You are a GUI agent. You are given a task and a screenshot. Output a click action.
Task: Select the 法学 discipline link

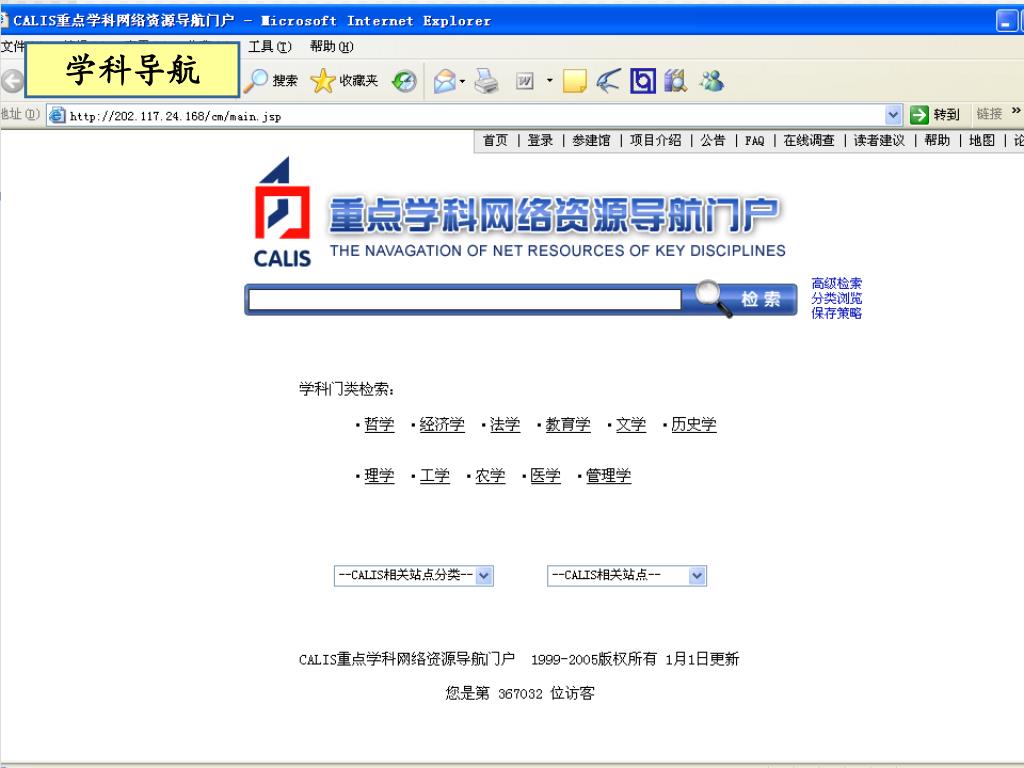pyautogui.click(x=505, y=424)
